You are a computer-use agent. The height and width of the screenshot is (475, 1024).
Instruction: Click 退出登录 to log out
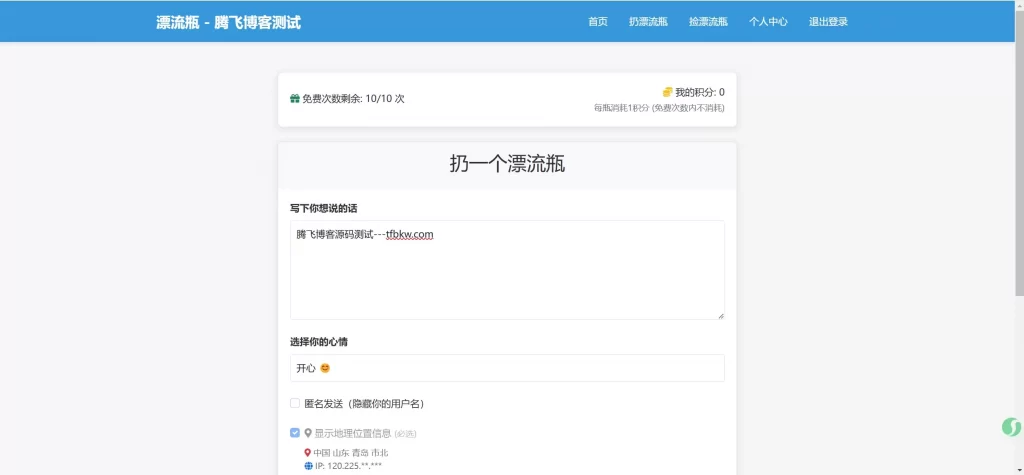(x=828, y=22)
